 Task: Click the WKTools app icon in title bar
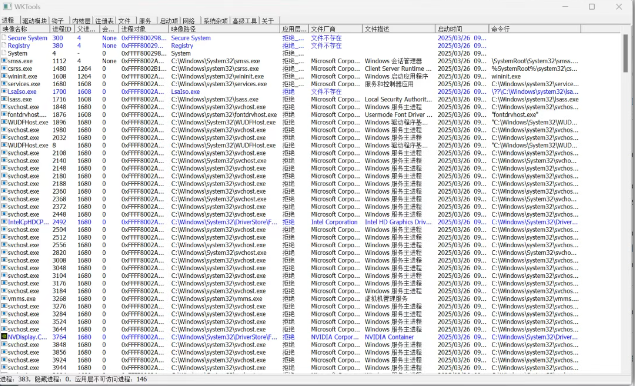7,6
